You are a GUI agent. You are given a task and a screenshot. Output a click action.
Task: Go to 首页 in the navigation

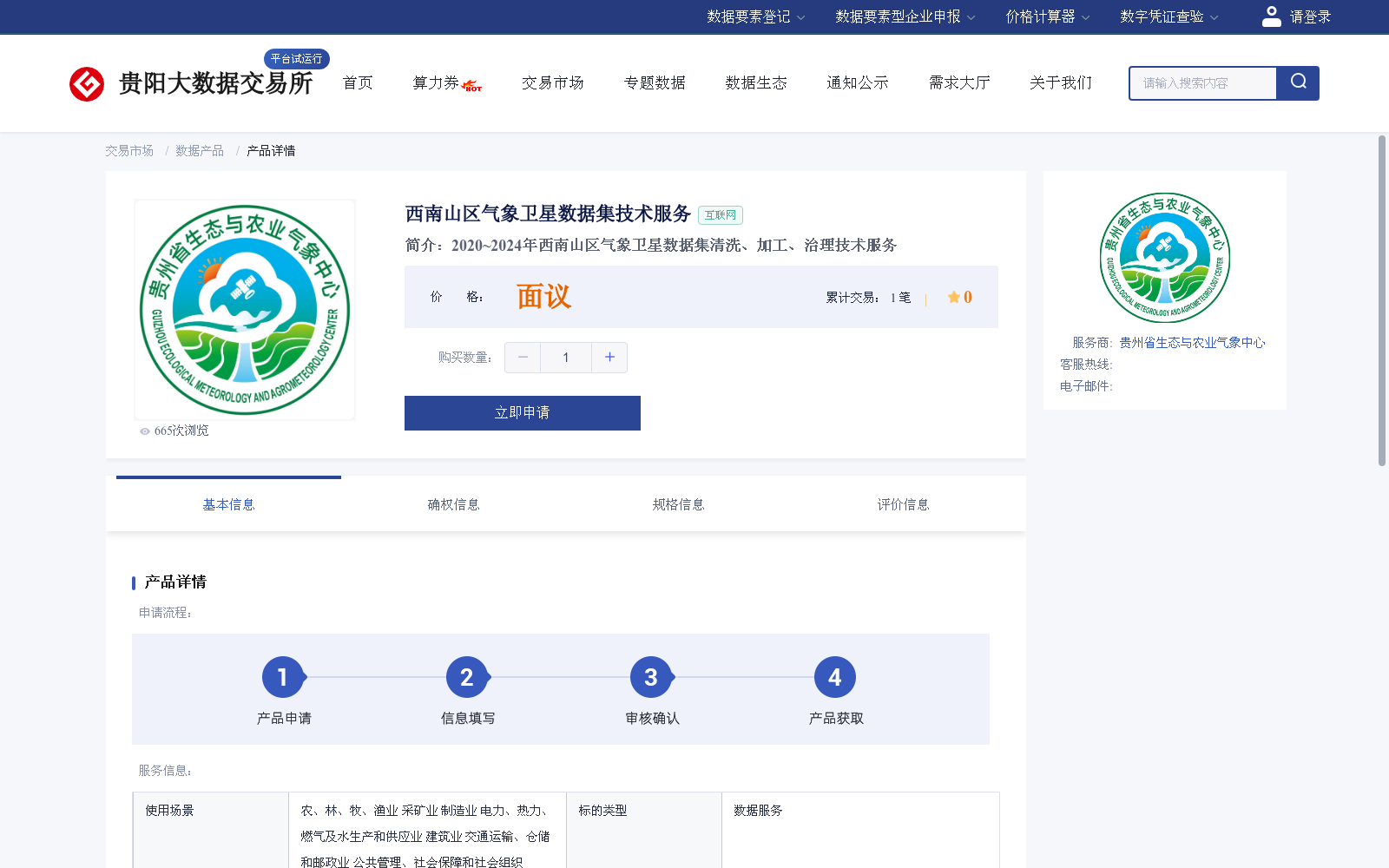click(x=358, y=83)
